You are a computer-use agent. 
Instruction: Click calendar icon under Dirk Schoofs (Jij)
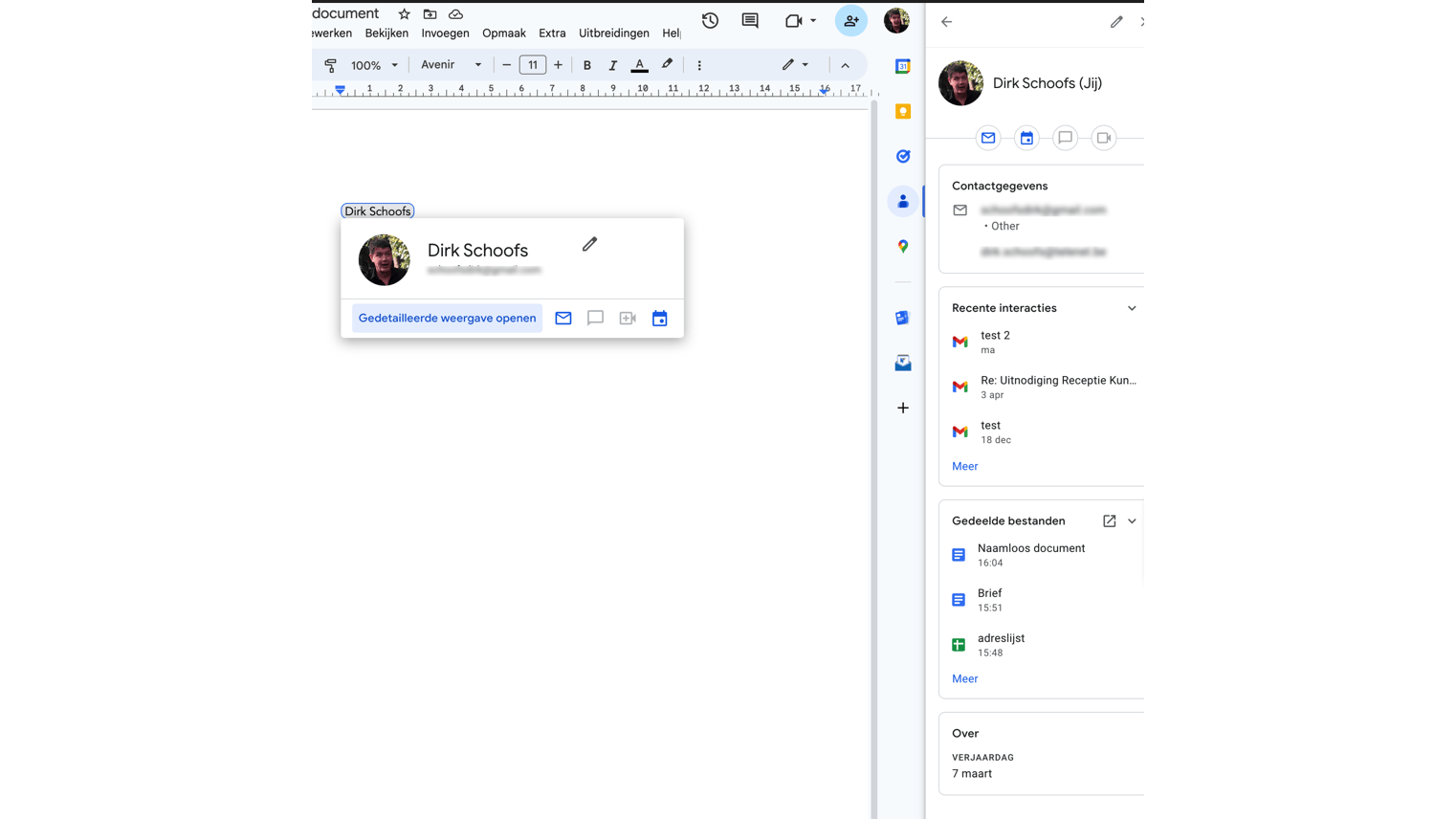[1026, 138]
